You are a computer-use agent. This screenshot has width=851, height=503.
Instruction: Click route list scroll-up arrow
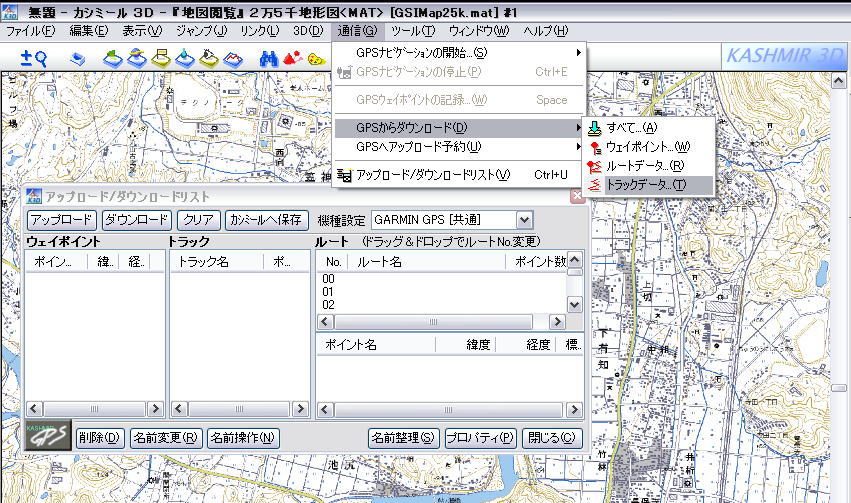(574, 259)
